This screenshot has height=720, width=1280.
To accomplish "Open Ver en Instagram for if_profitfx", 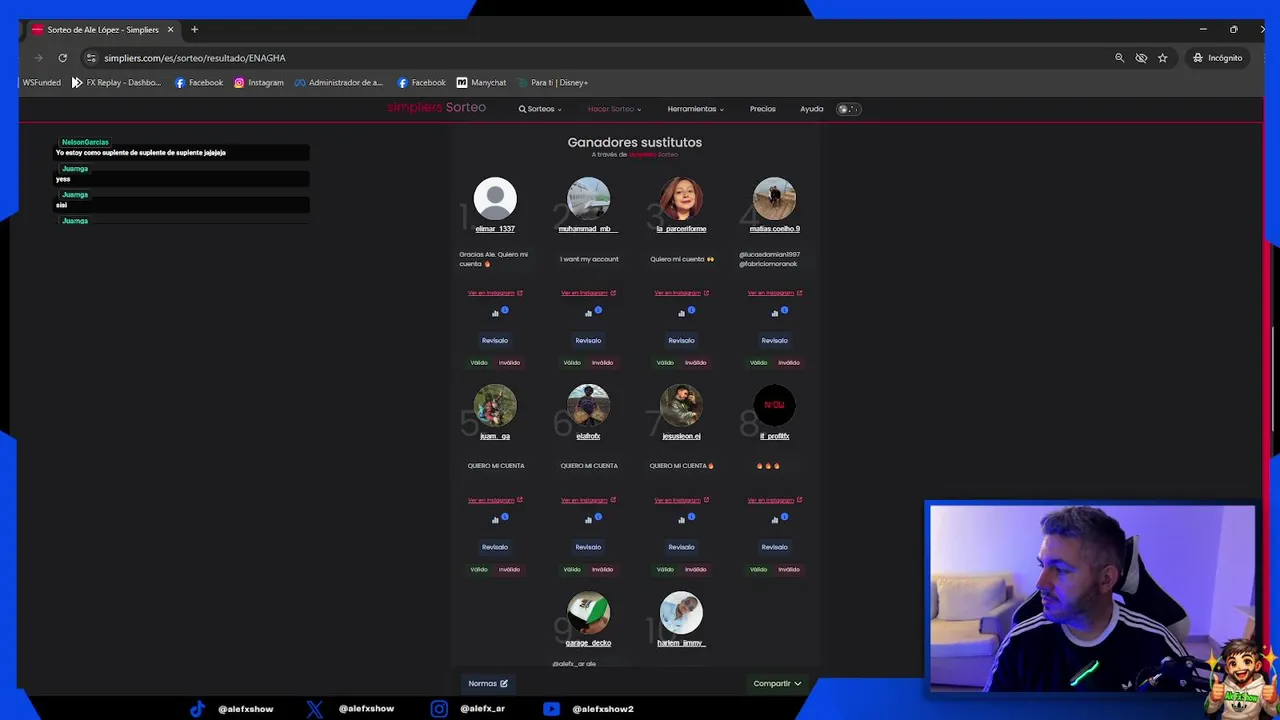I will pos(774,500).
